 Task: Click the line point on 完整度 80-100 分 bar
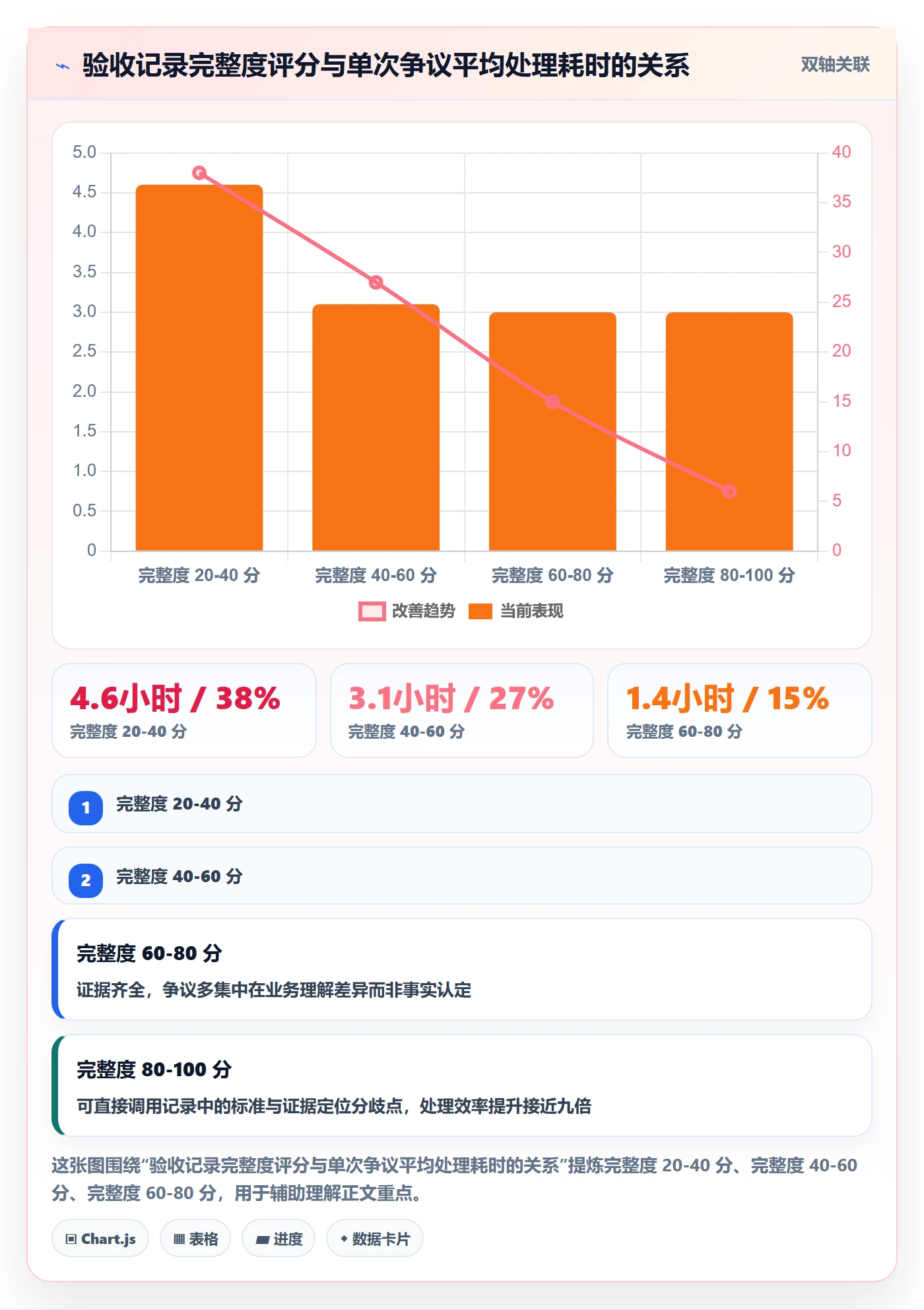729,491
